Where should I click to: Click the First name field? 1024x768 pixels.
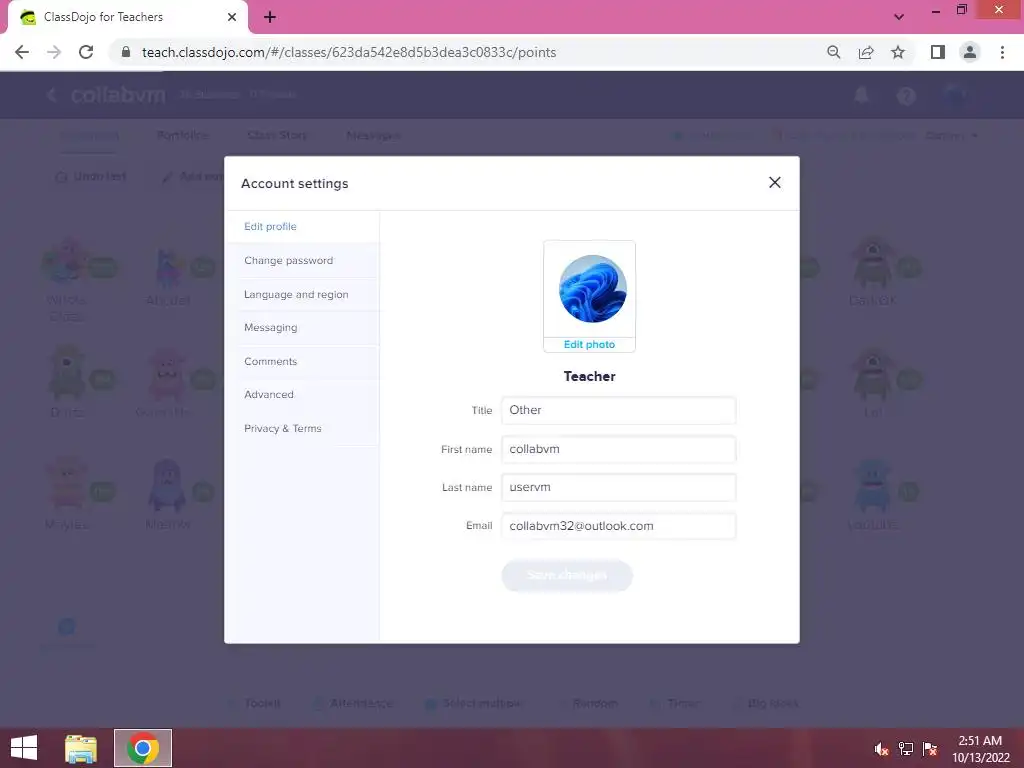618,449
